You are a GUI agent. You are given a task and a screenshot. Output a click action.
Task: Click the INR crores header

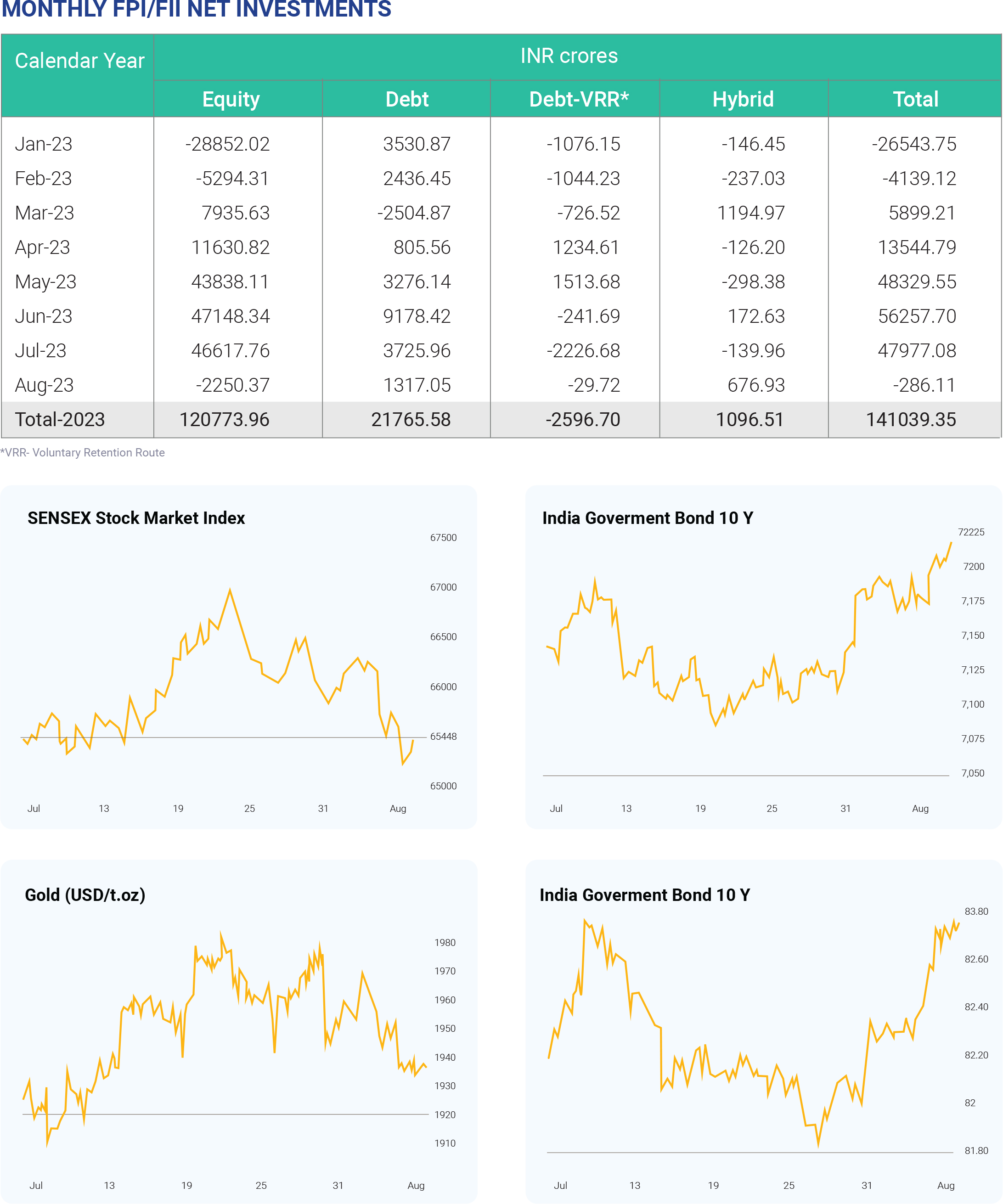click(x=569, y=56)
